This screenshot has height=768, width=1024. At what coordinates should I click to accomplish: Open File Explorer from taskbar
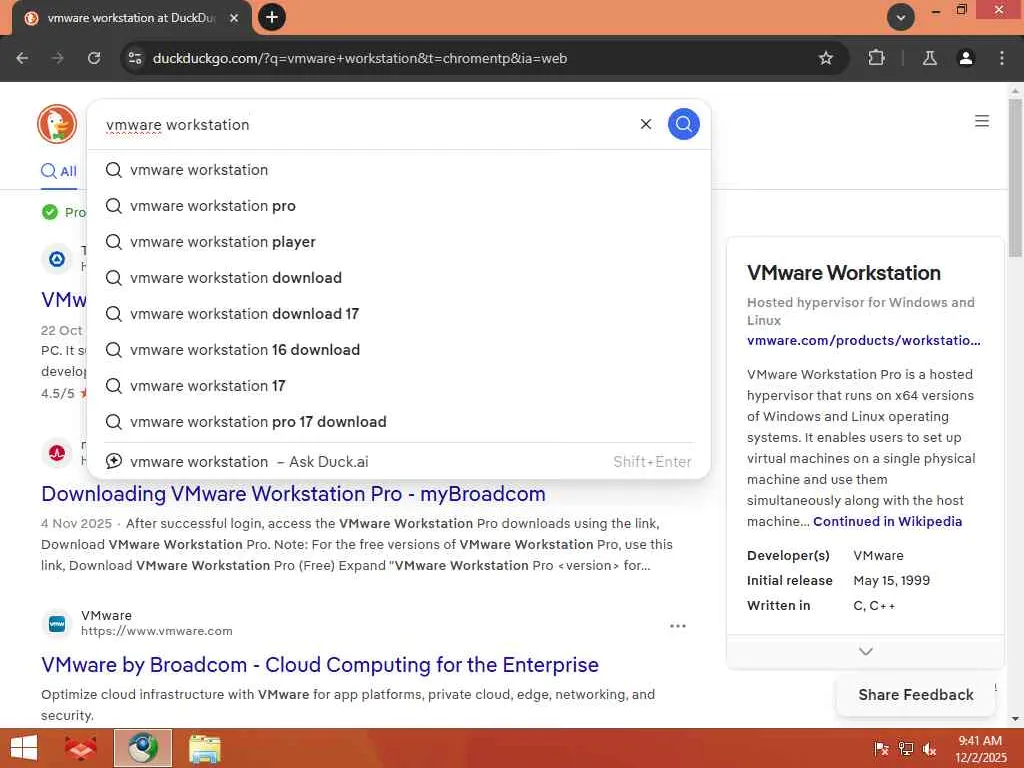coord(204,748)
